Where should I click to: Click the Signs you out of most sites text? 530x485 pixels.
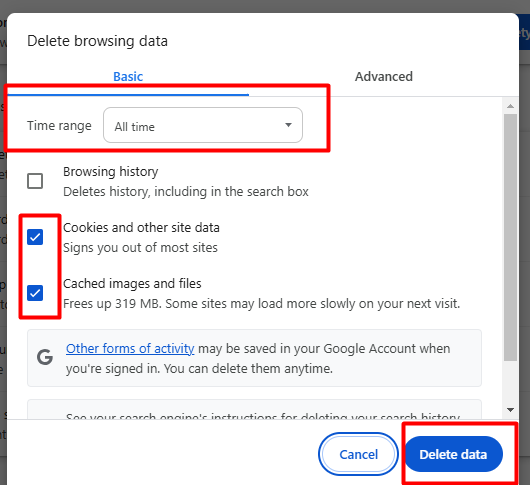[140, 248]
